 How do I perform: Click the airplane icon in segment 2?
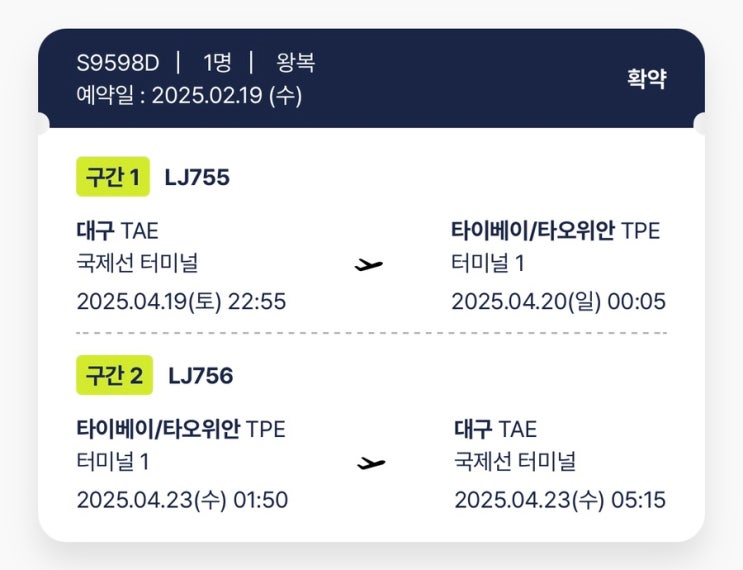371,463
